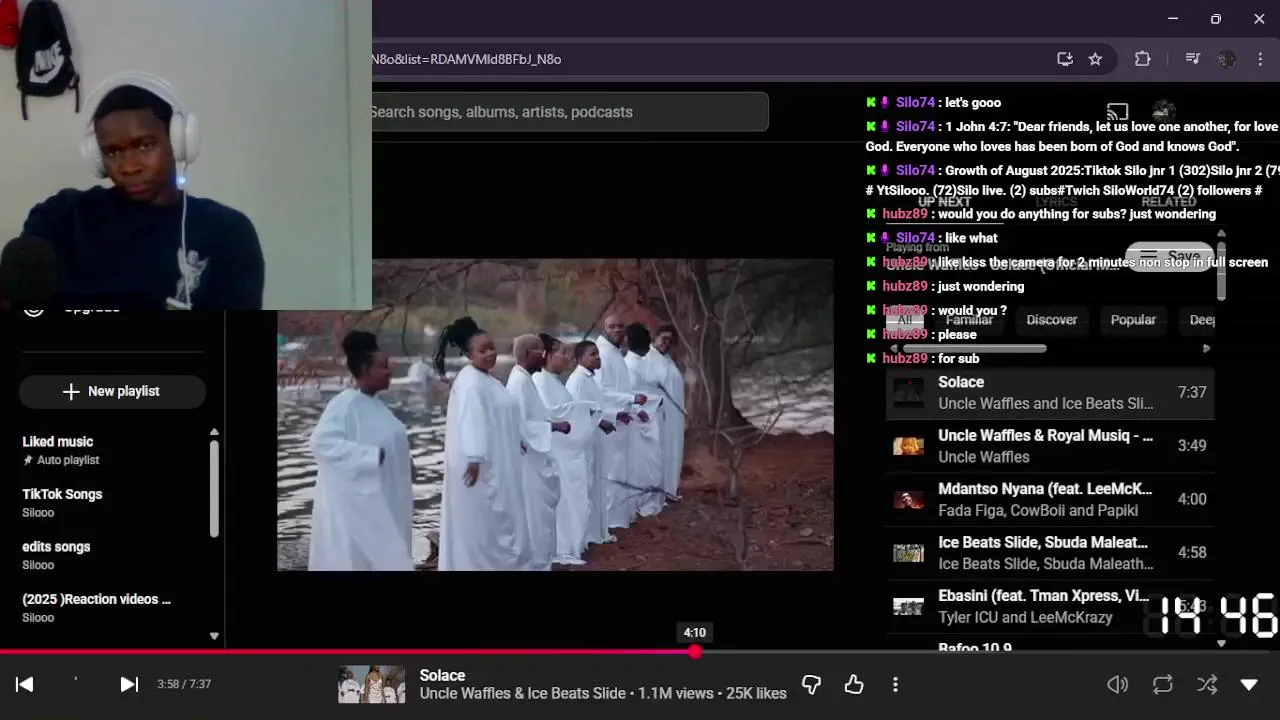Play Ebasini by Tyler ICU from queue
The width and height of the screenshot is (1280, 720).
1050,606
